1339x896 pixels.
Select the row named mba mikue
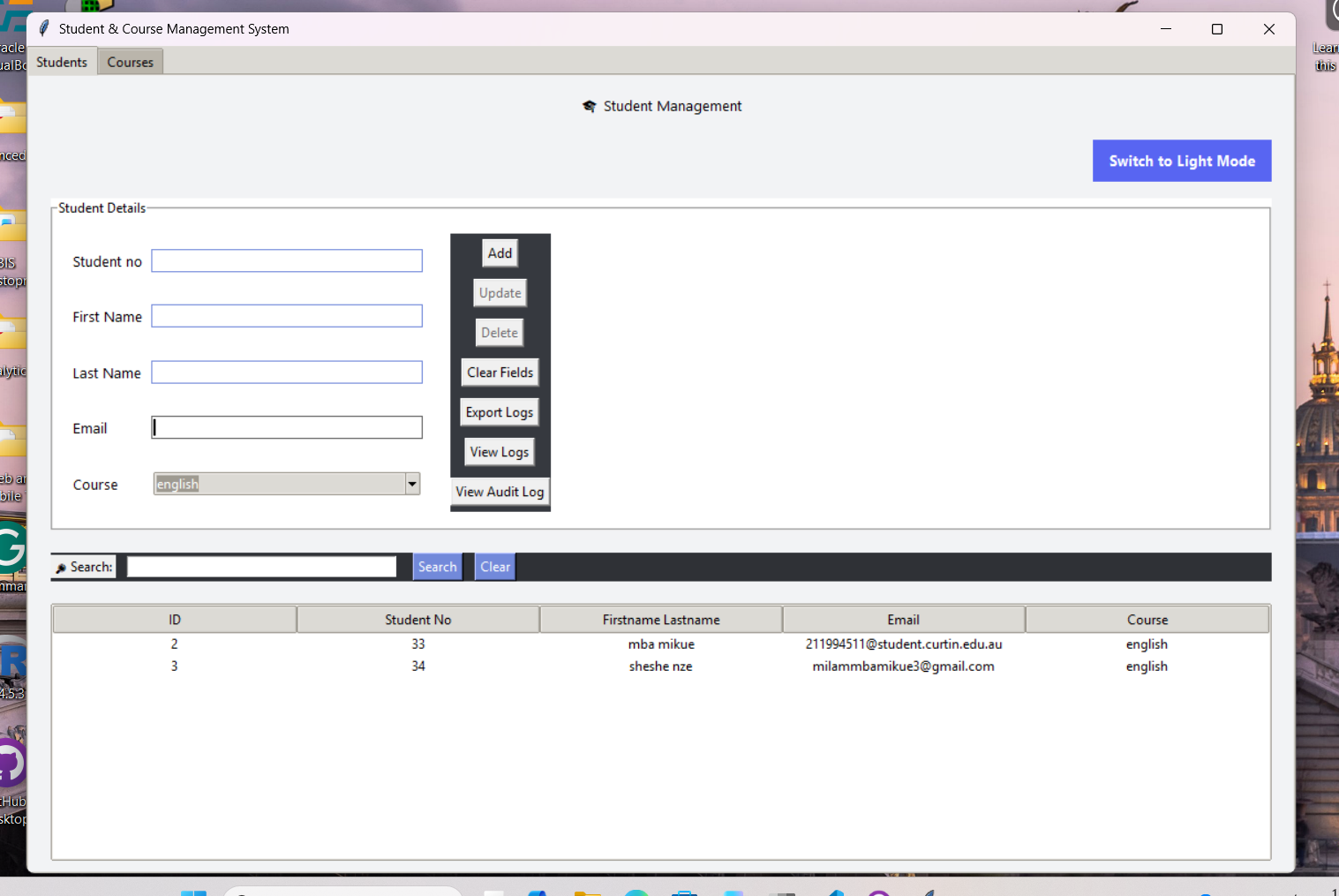point(661,644)
